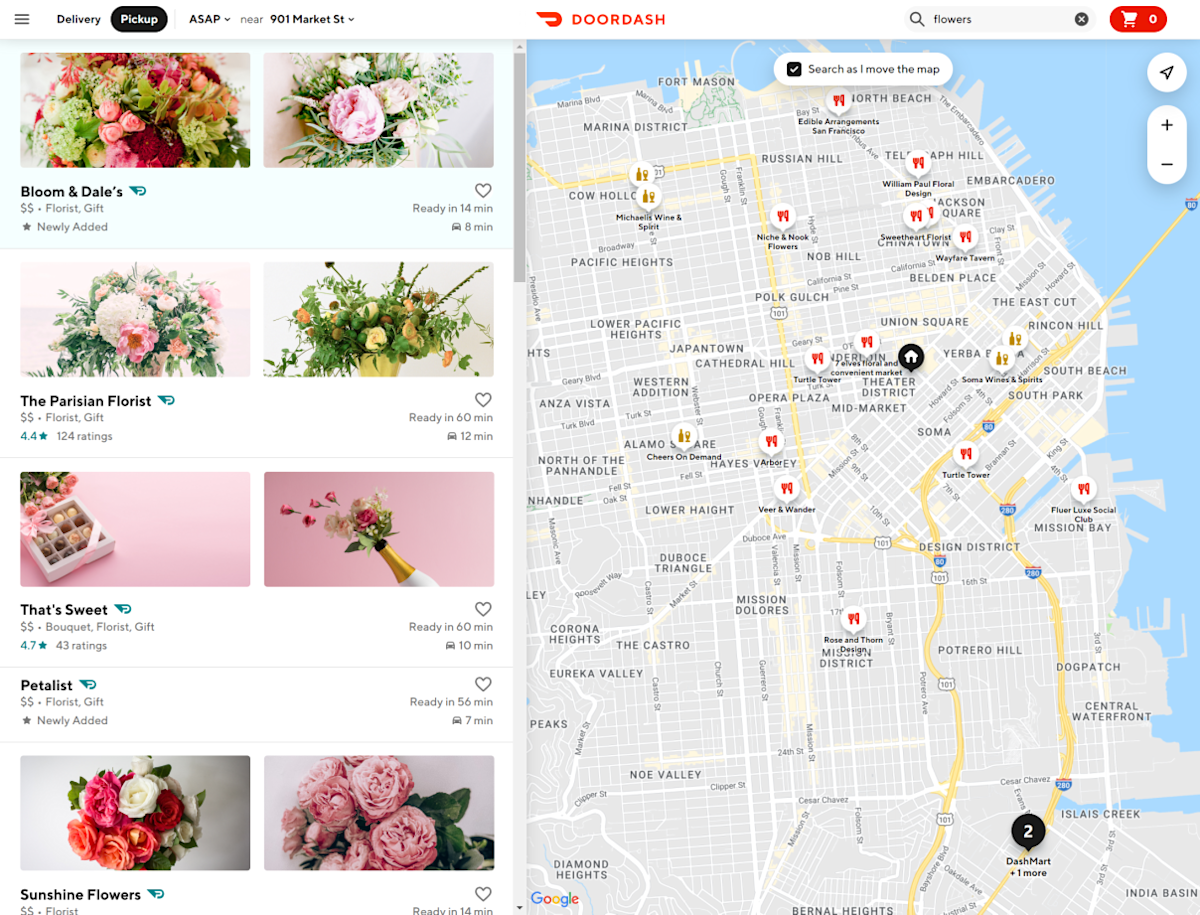Open the Sweetheart Florist map pin

click(914, 216)
